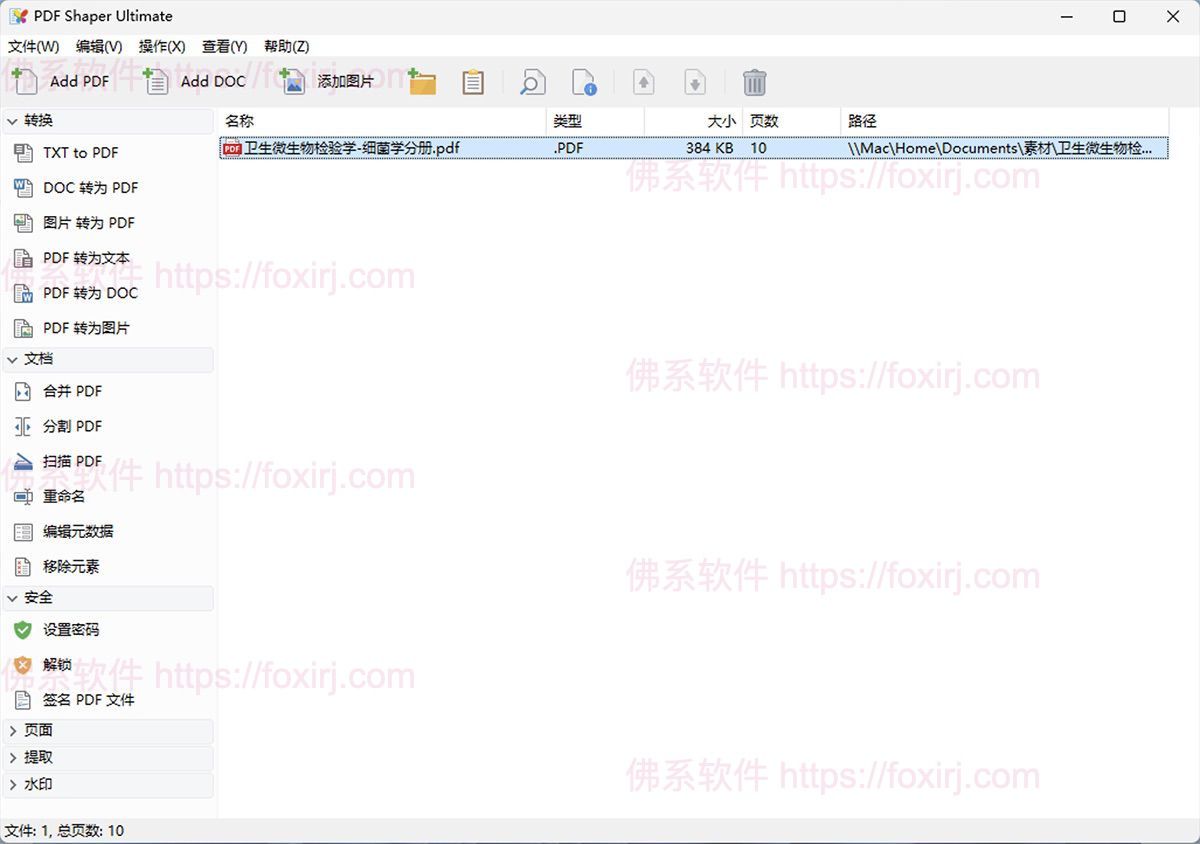Expand the 水印 section

pyautogui.click(x=42, y=784)
